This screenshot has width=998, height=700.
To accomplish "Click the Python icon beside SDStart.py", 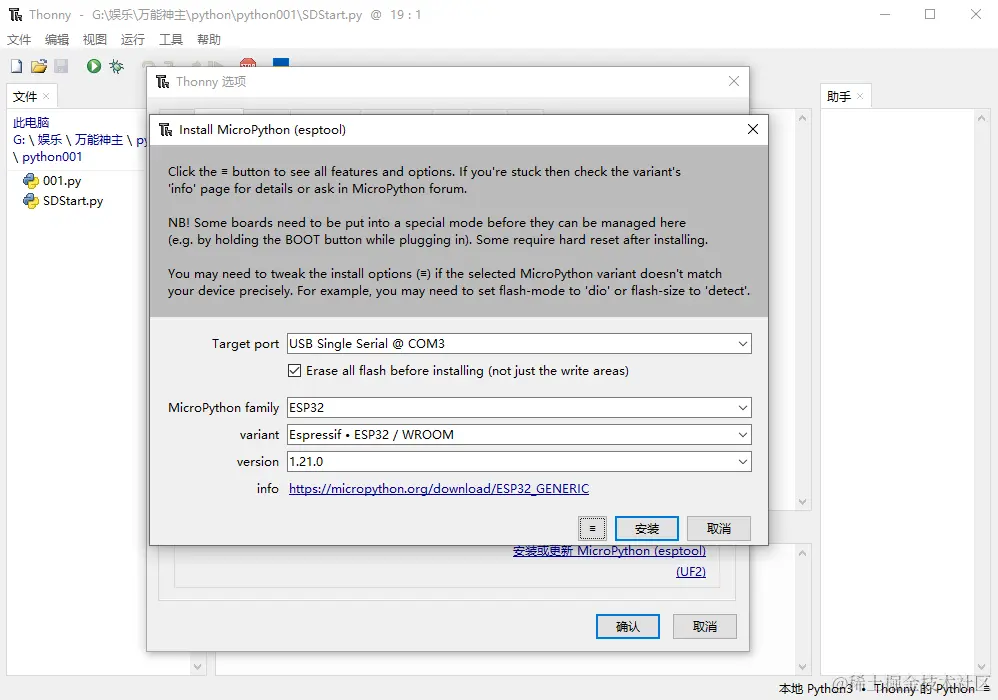I will (x=31, y=201).
